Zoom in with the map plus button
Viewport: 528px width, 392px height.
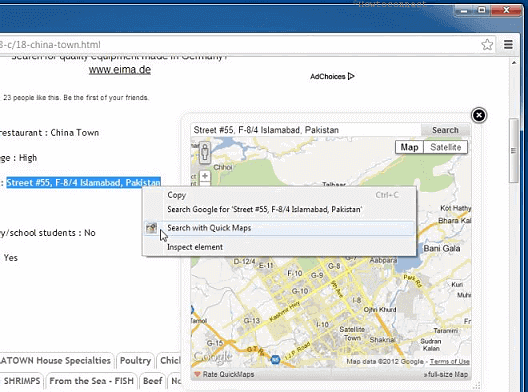pos(205,176)
